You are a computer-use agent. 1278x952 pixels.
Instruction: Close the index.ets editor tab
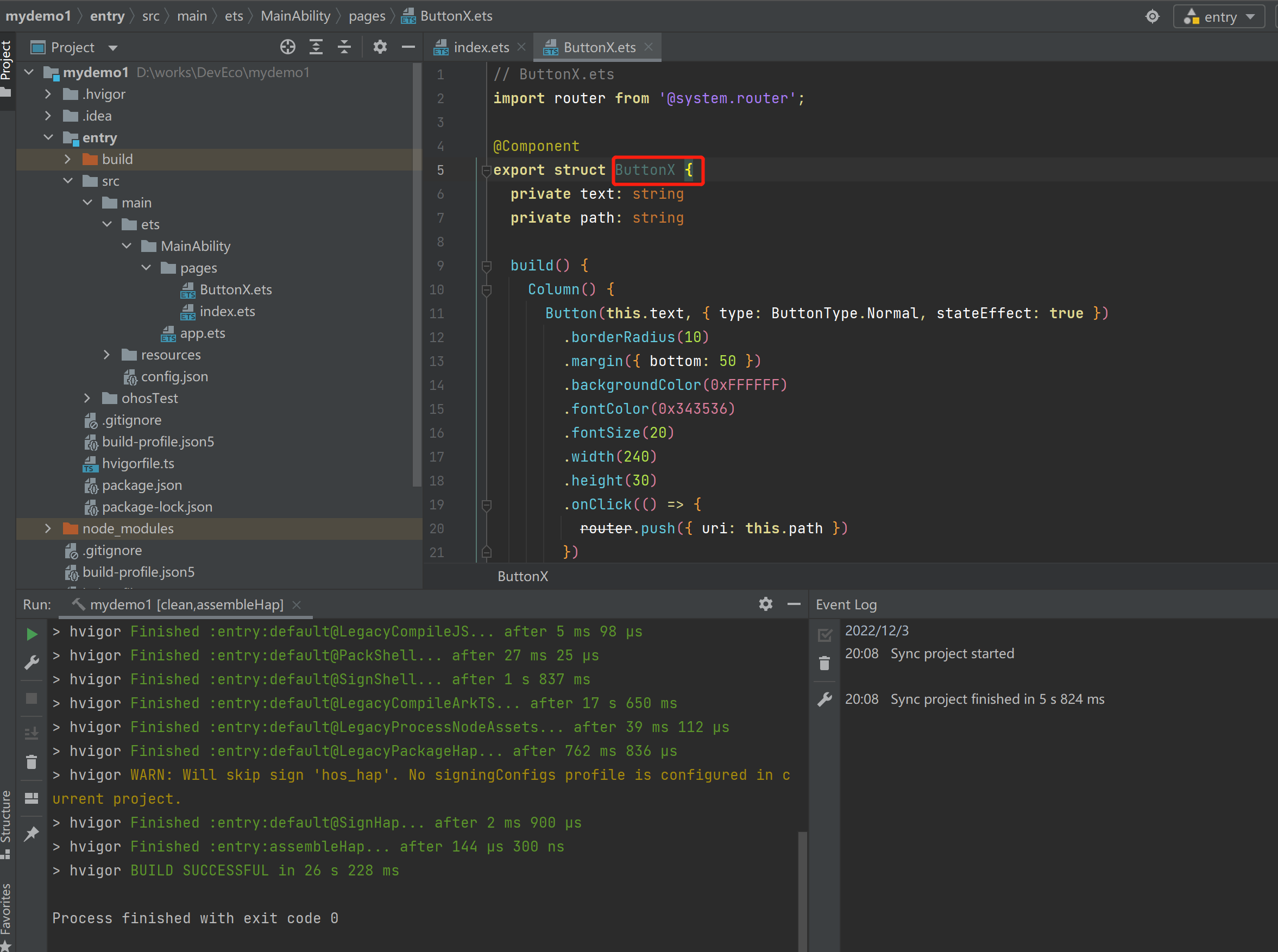(521, 47)
